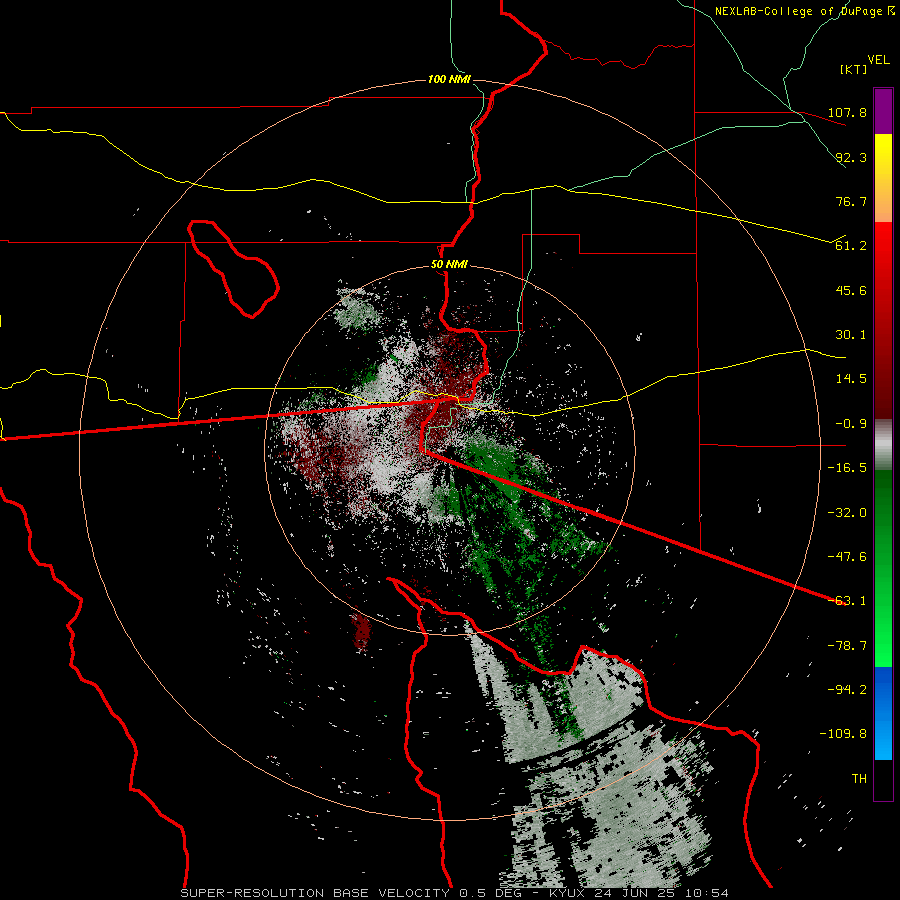Click the TH legend label
Image resolution: width=900 pixels, height=900 pixels.
pyautogui.click(x=859, y=779)
